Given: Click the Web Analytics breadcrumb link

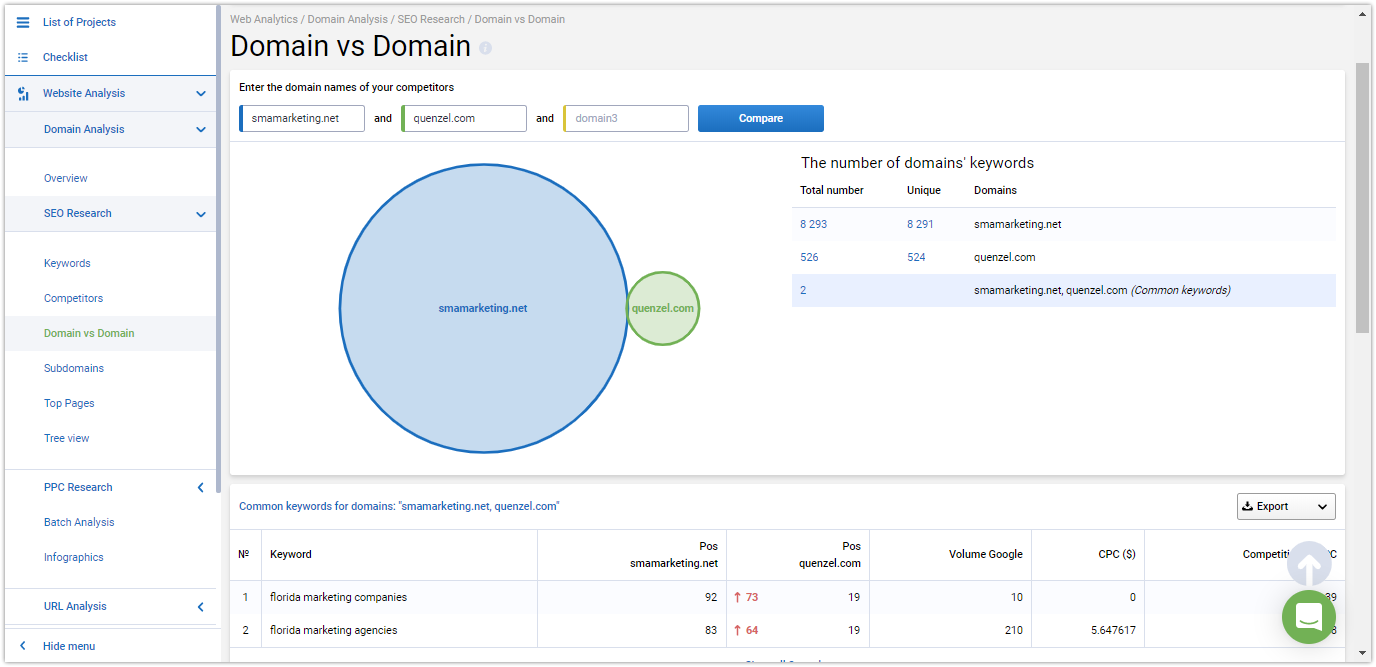Looking at the screenshot, I should 265,19.
